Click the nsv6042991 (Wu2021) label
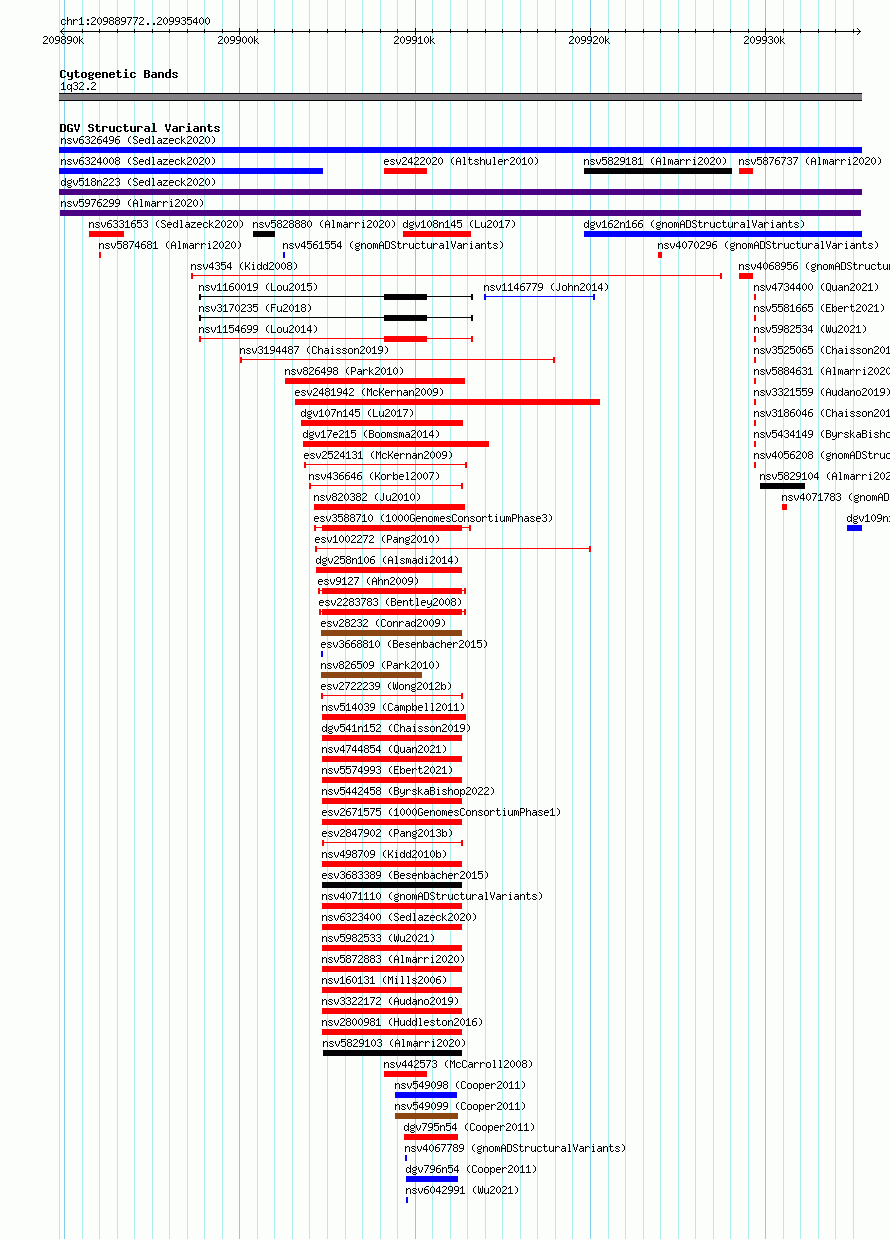Viewport: 890px width, 1239px height. point(463,1190)
